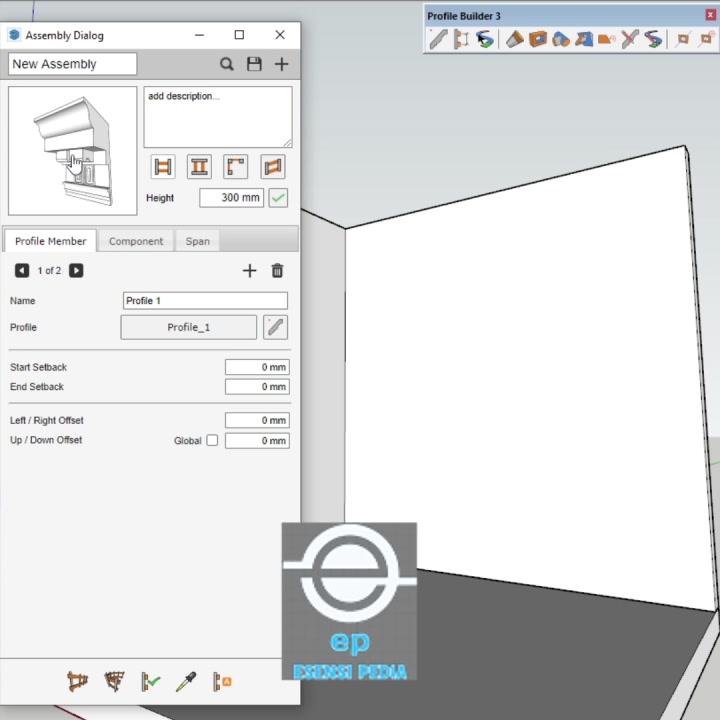Click second-to-last orange square toolbar icon

(x=683, y=39)
